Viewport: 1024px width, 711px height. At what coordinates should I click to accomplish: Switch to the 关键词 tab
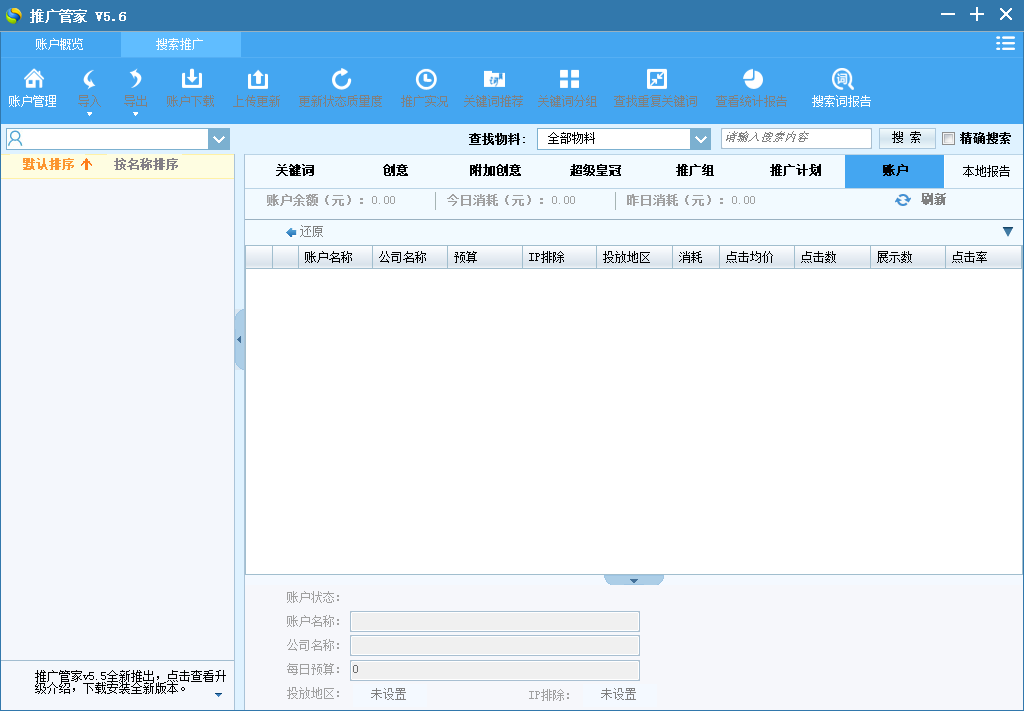295,171
